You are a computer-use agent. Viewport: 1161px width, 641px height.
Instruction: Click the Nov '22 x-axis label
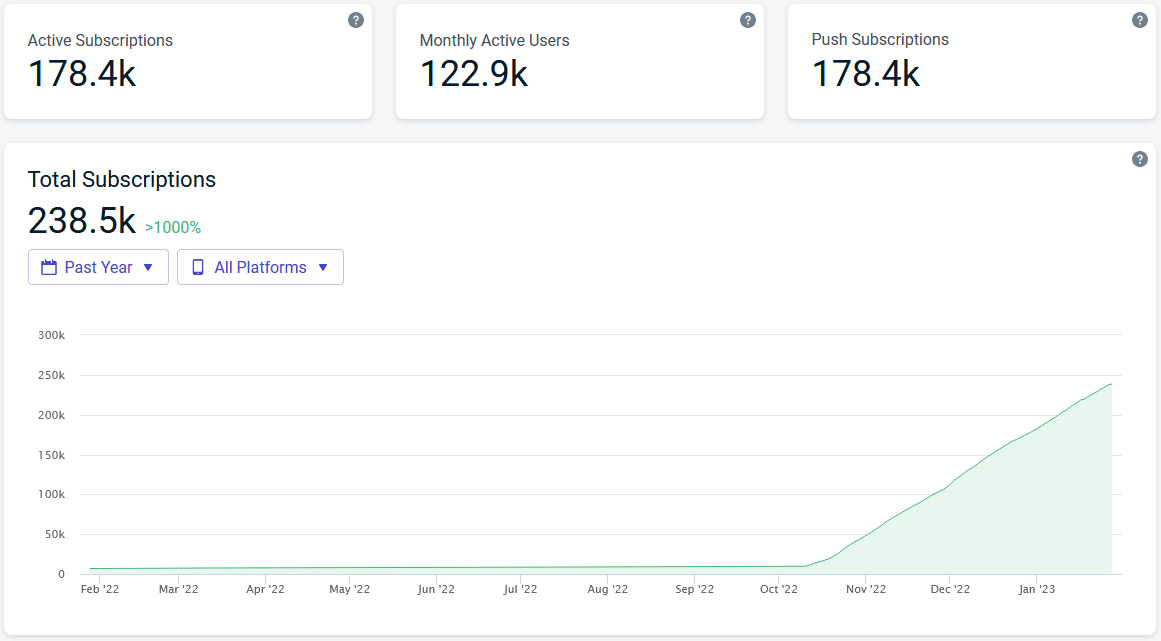pyautogui.click(x=866, y=589)
